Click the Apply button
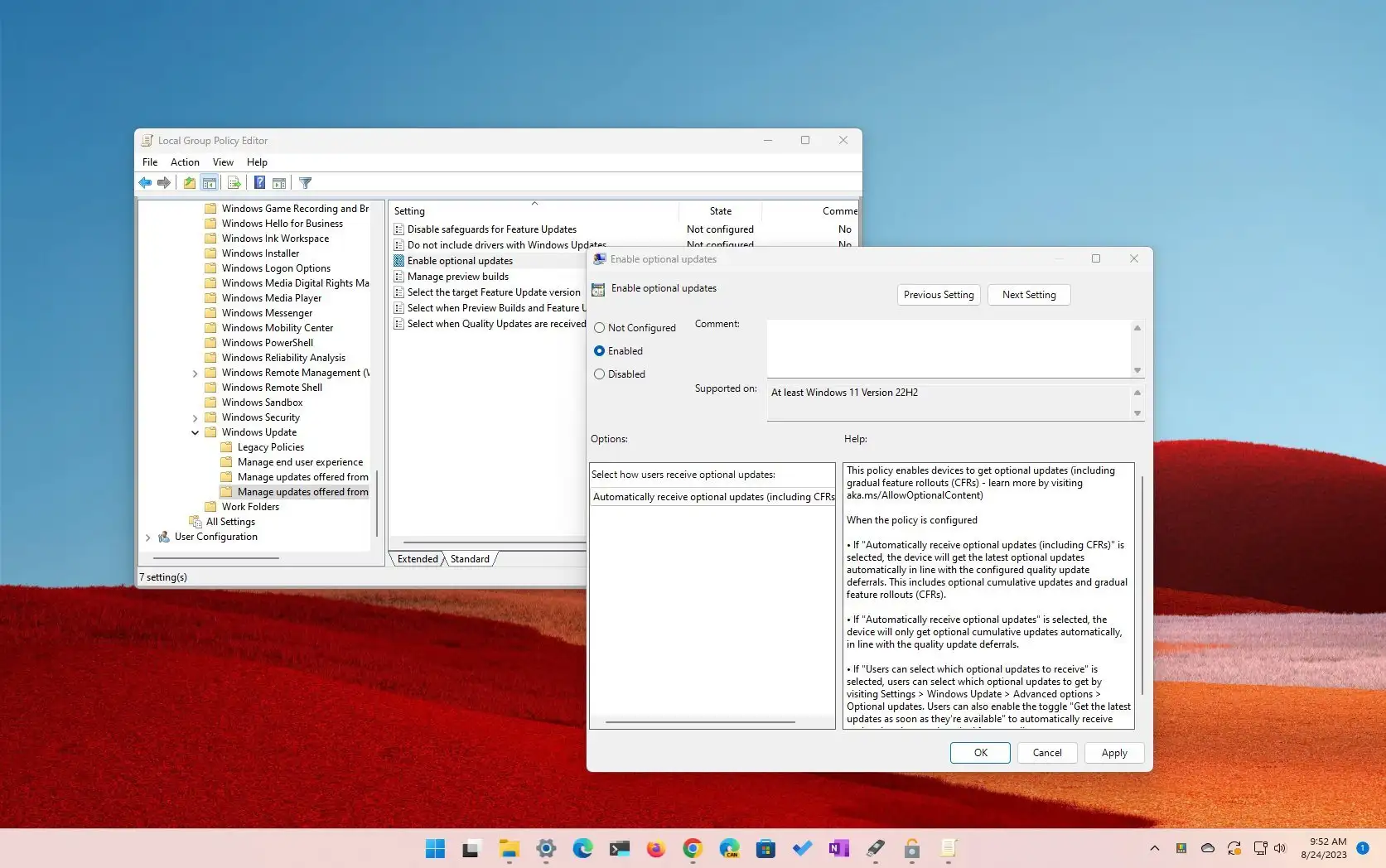Viewport: 1386px width, 868px height. 1113,753
